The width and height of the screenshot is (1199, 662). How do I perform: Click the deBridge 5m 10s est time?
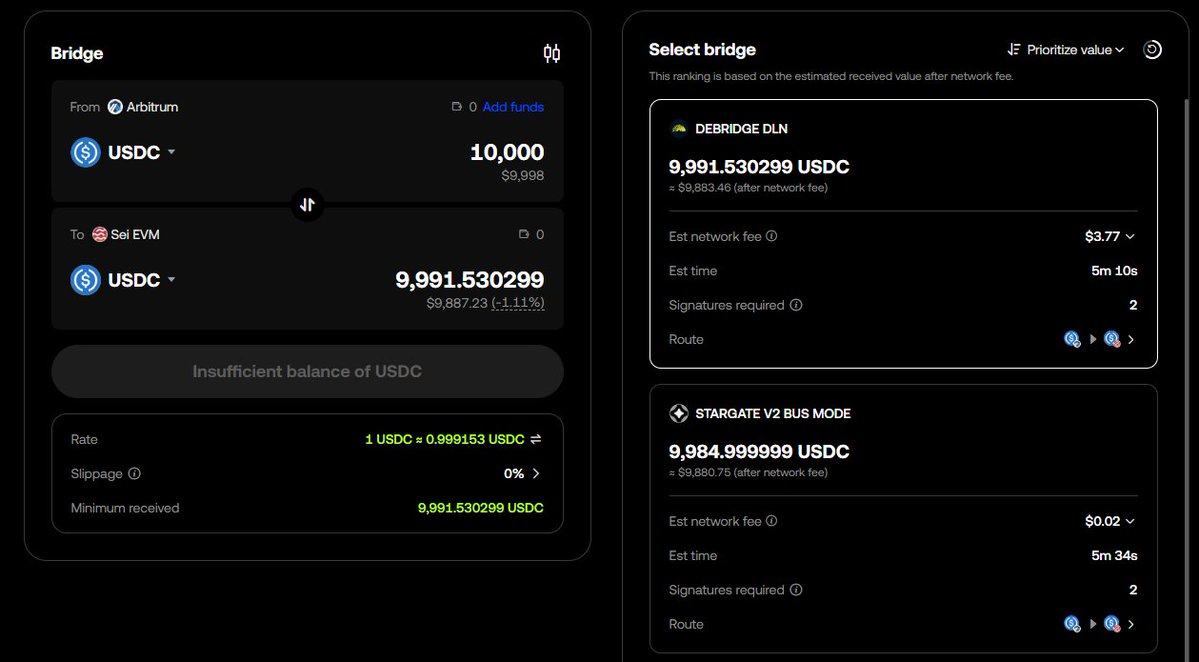point(1114,271)
